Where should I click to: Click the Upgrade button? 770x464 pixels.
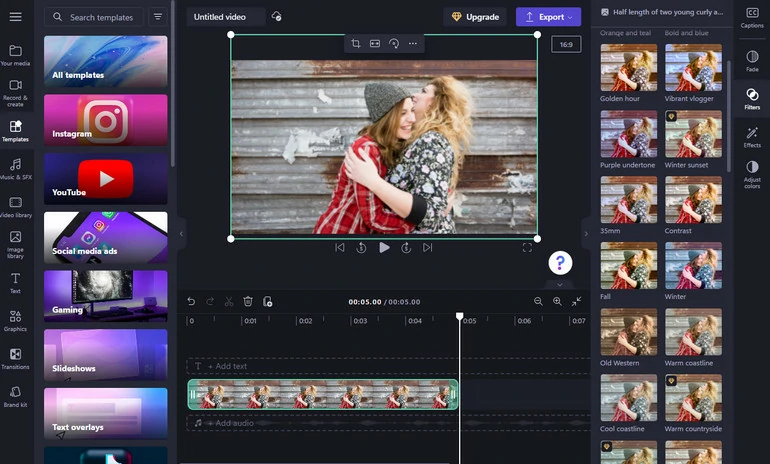pos(475,17)
